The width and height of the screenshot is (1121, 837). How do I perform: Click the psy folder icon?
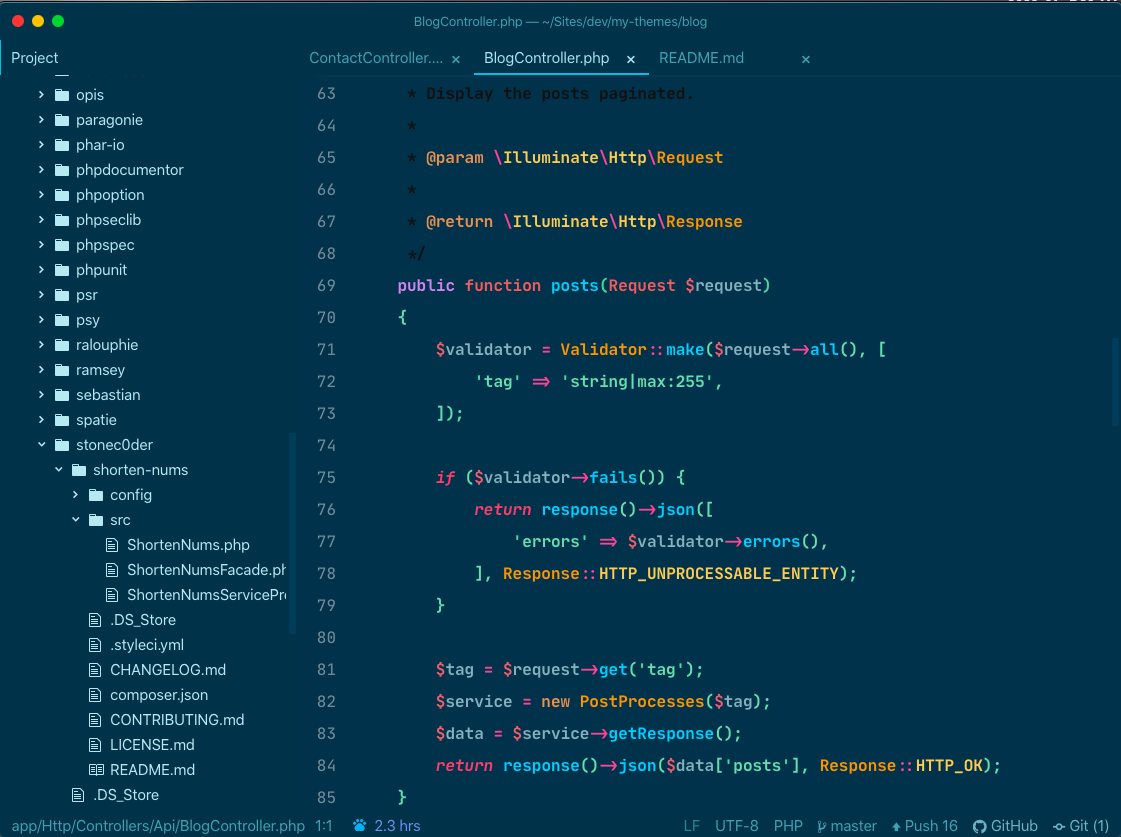(62, 320)
